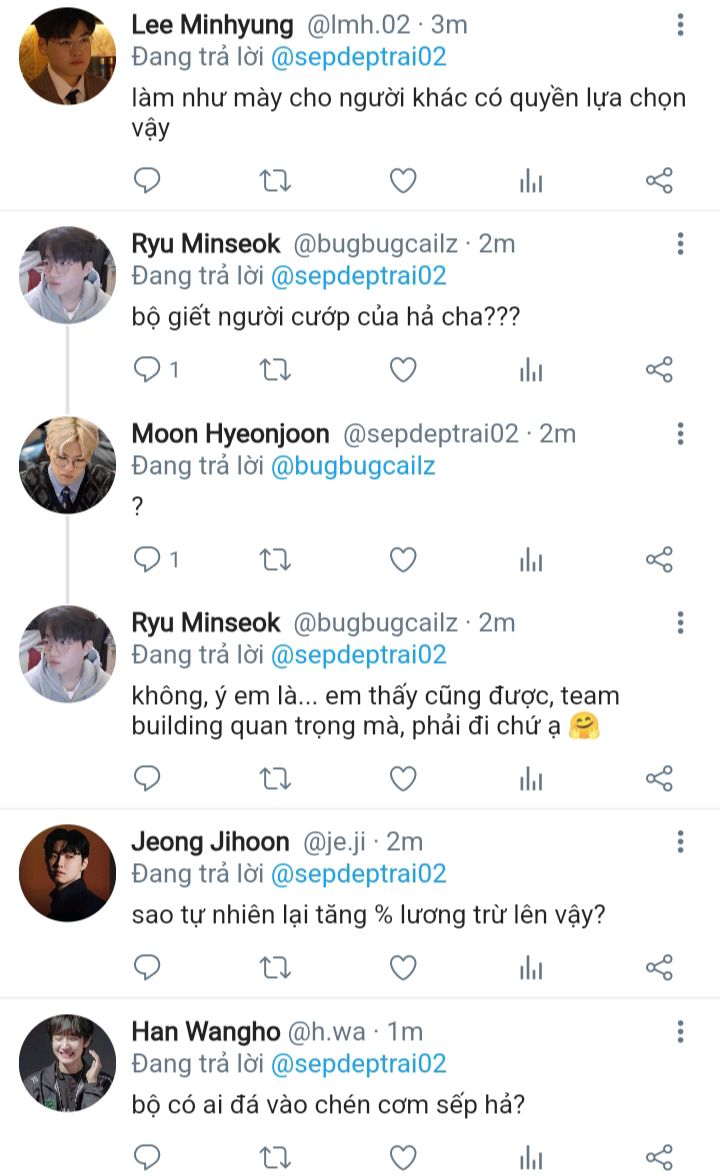Retweet Lee Minhyung's reply
Screen dimensions: 720x1176
tap(275, 181)
